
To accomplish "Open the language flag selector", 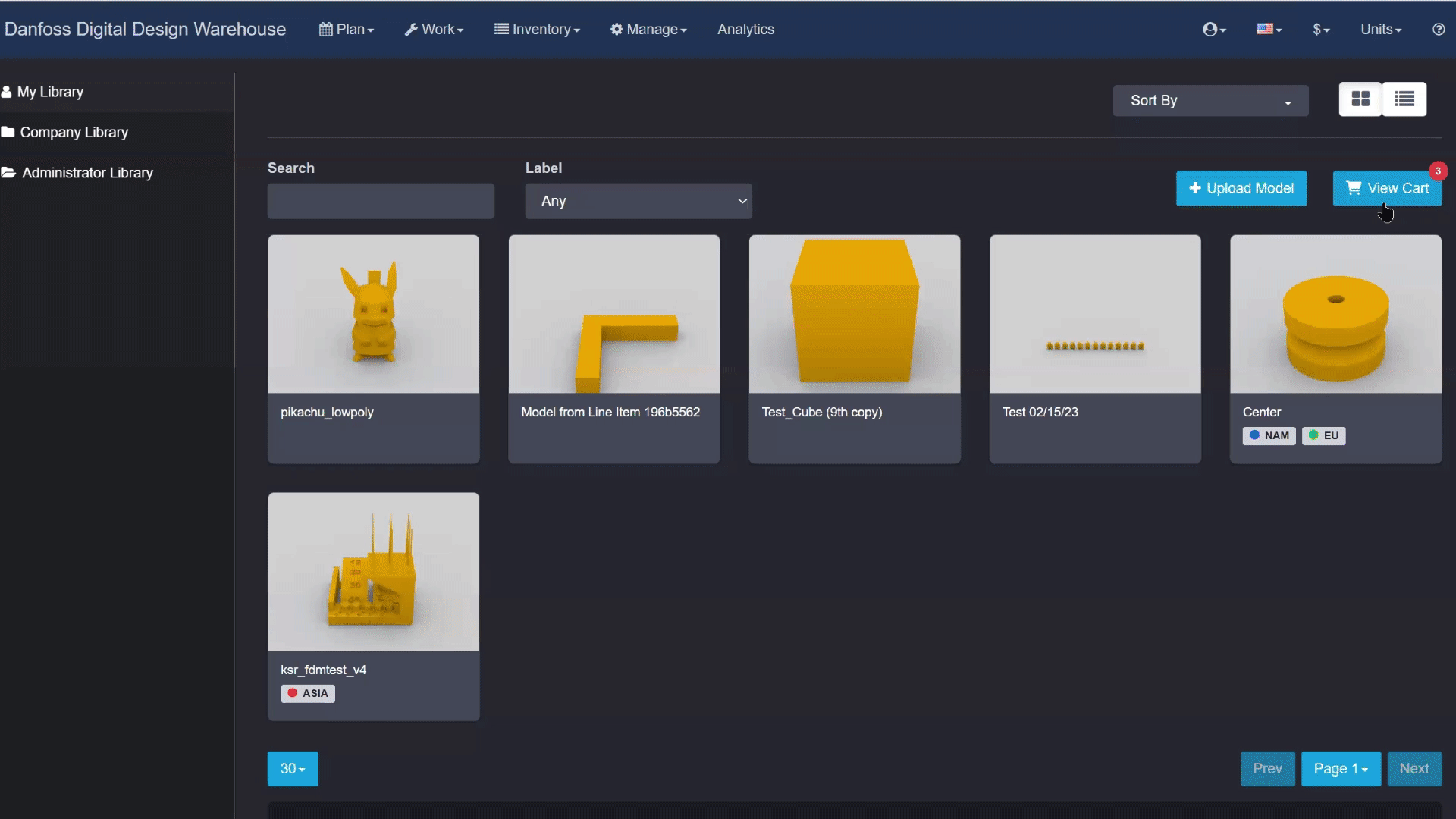I will pos(1269,30).
